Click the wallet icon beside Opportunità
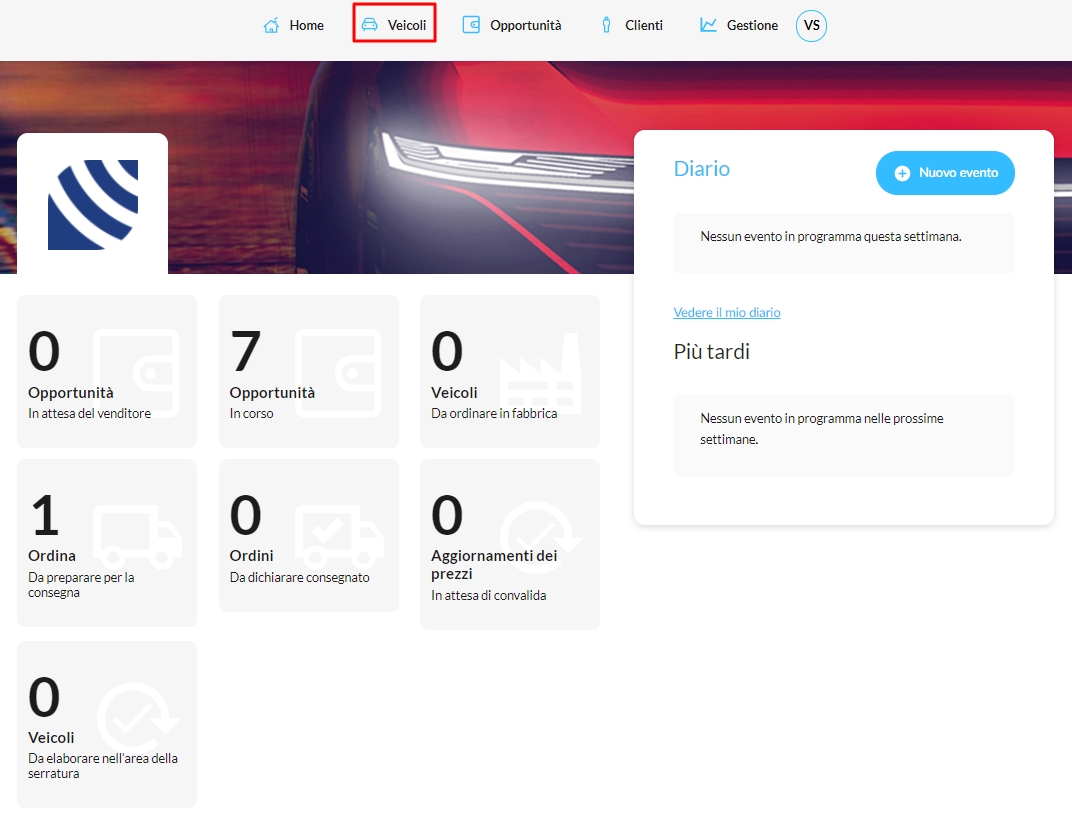 [471, 25]
